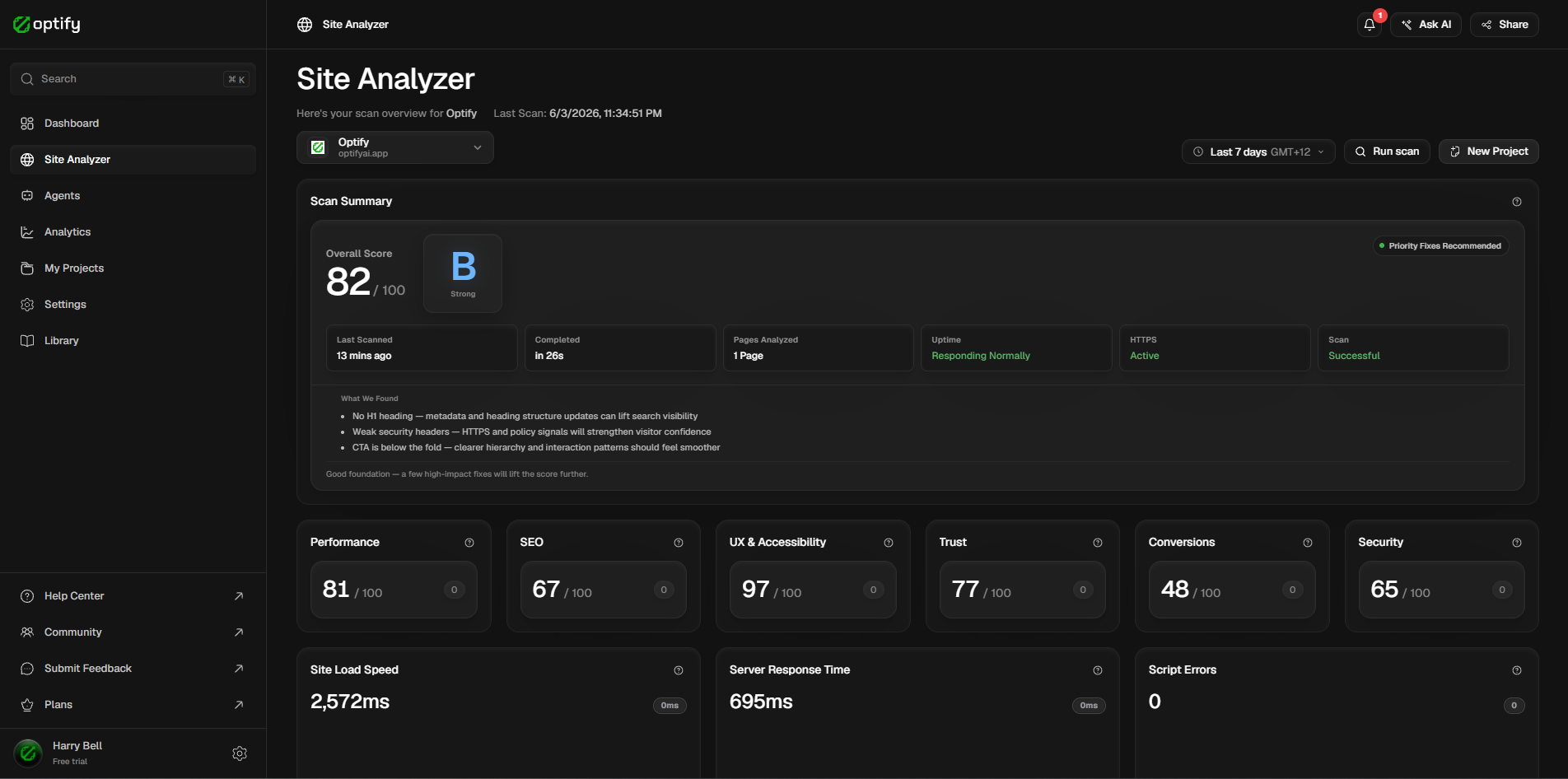Click the sidebar Search field
This screenshot has width=1568, height=779.
pyautogui.click(x=133, y=79)
